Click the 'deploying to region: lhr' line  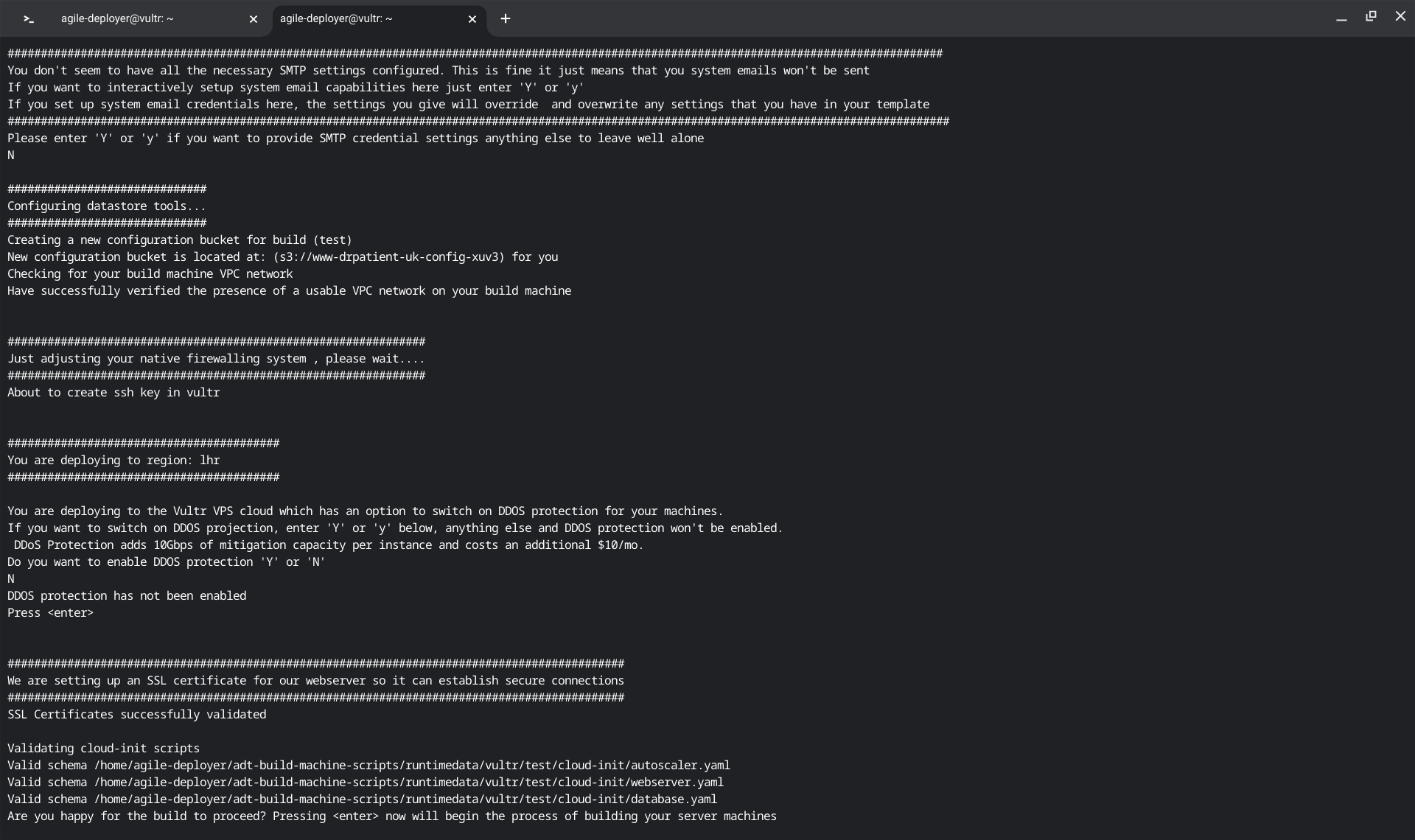[x=113, y=461]
